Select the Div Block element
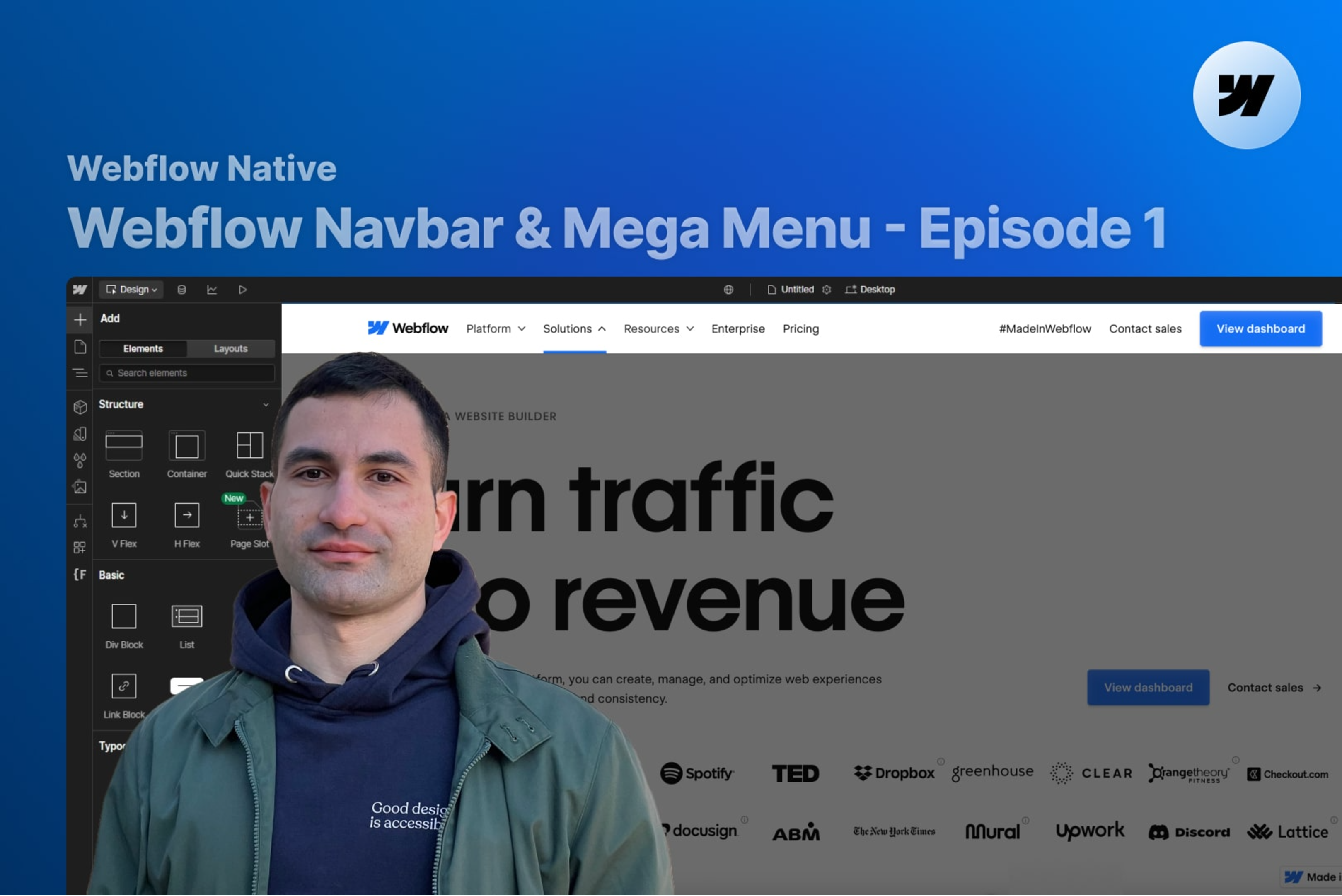1342x896 pixels. tap(124, 626)
